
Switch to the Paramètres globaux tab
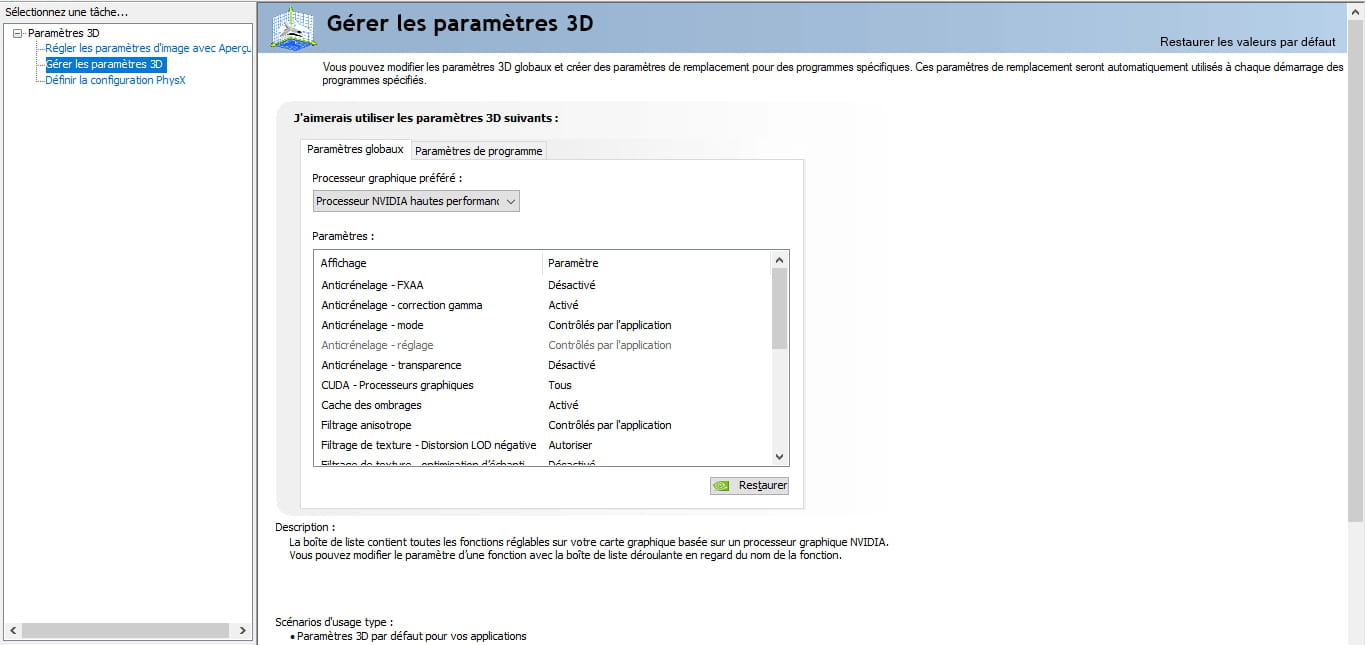[x=355, y=149]
